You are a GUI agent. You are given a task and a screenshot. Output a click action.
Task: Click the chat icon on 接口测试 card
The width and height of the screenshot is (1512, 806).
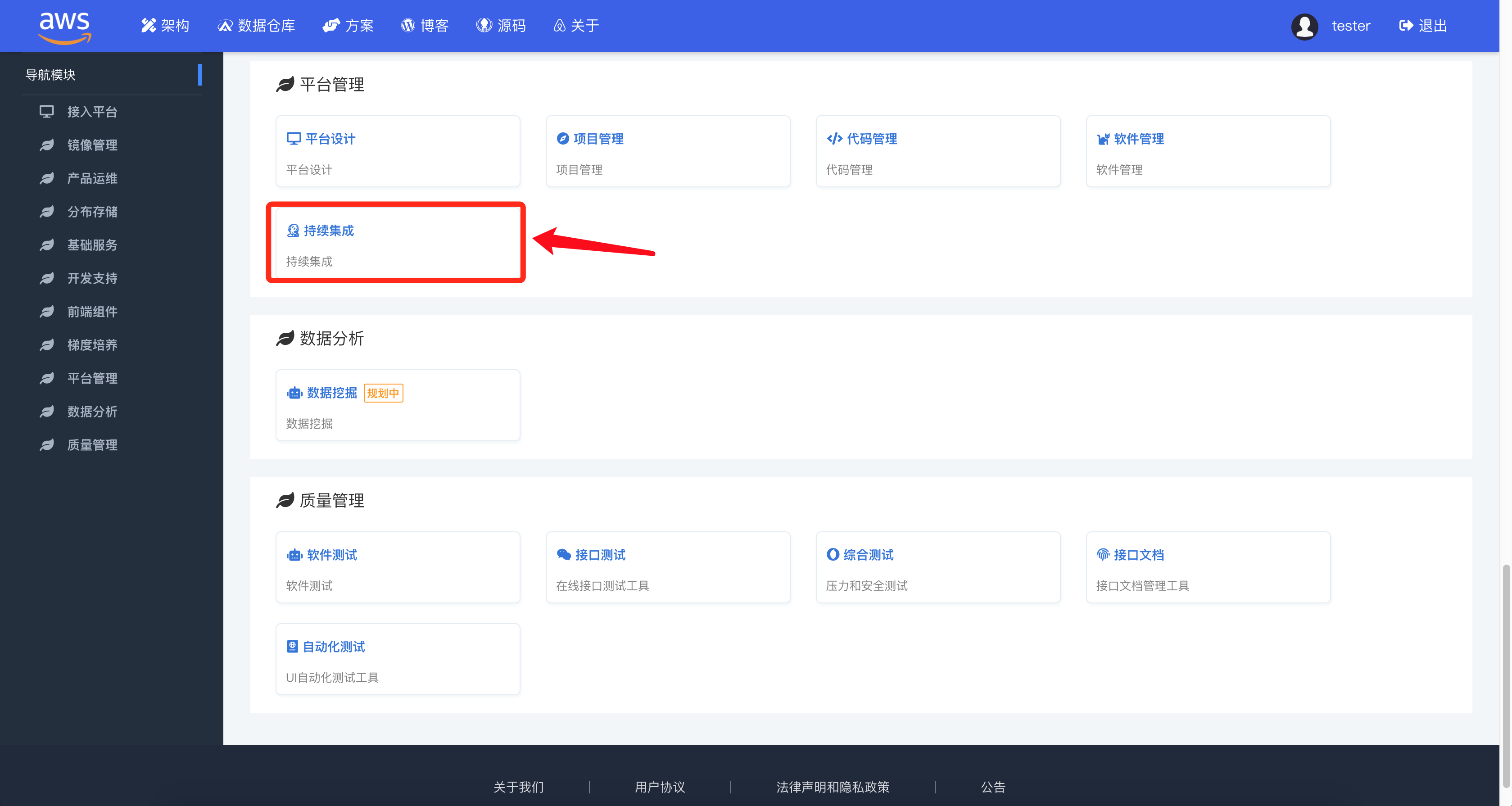(564, 555)
